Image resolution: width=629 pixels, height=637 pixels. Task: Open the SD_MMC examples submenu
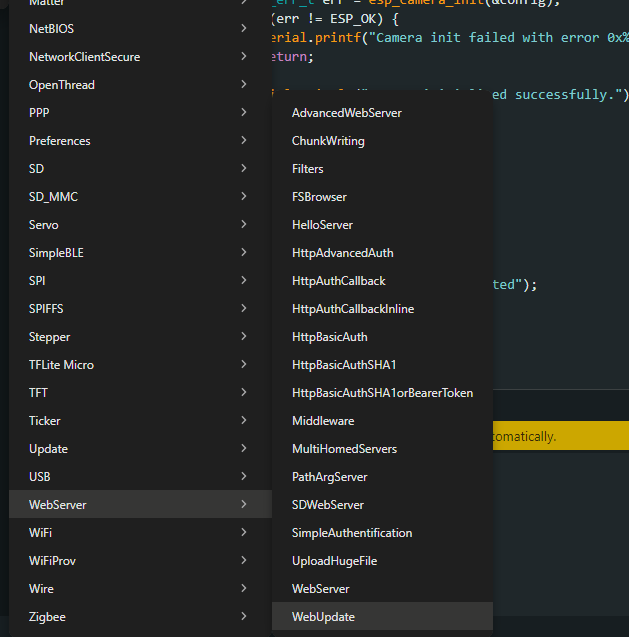(x=140, y=197)
